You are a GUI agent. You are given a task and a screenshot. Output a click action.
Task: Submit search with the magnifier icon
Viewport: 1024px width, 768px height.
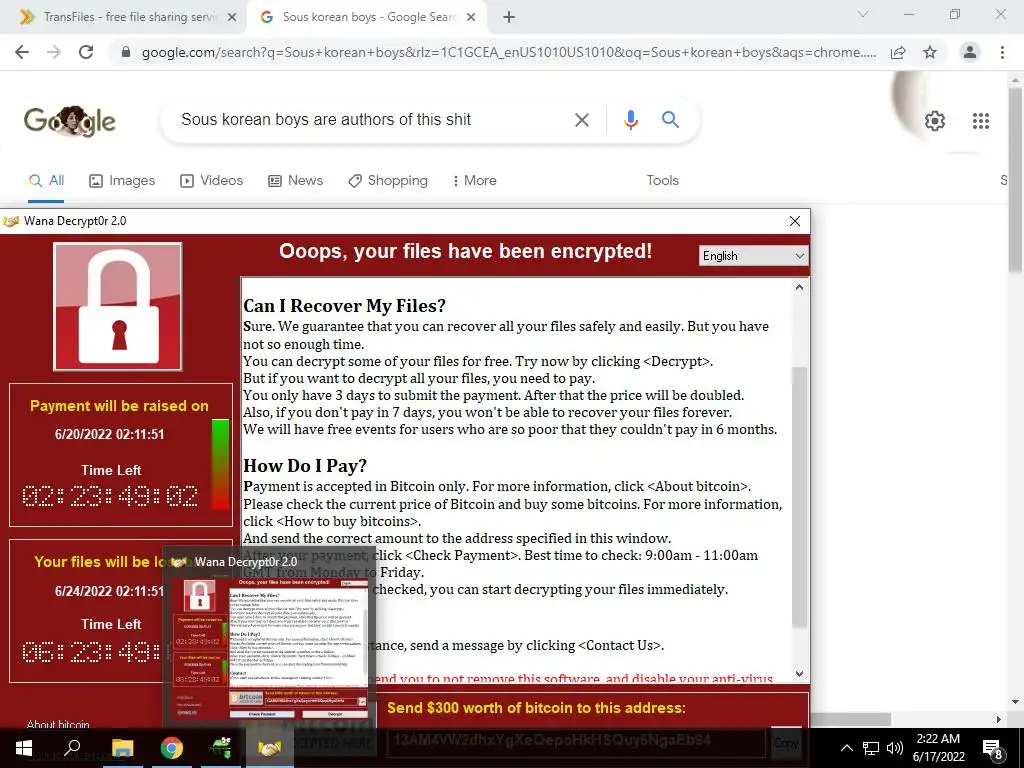click(670, 120)
